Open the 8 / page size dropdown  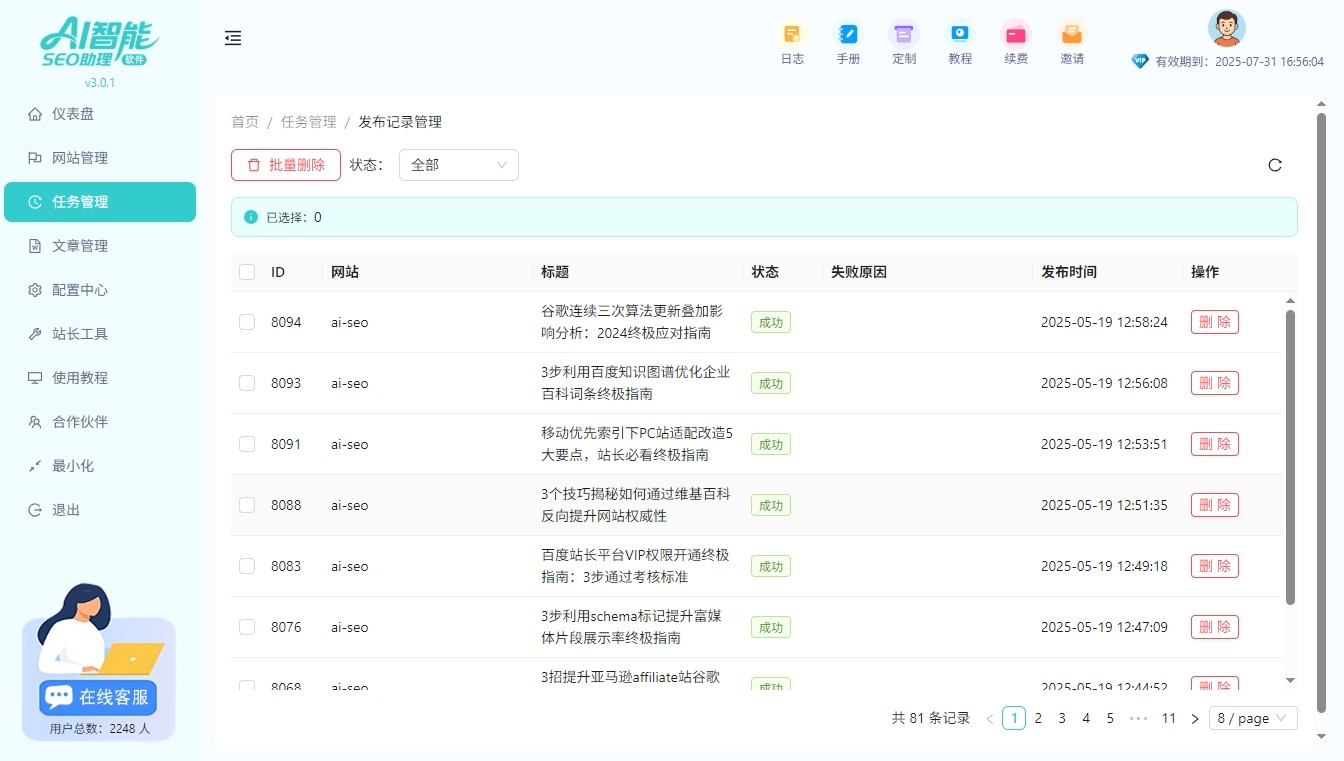[1253, 718]
